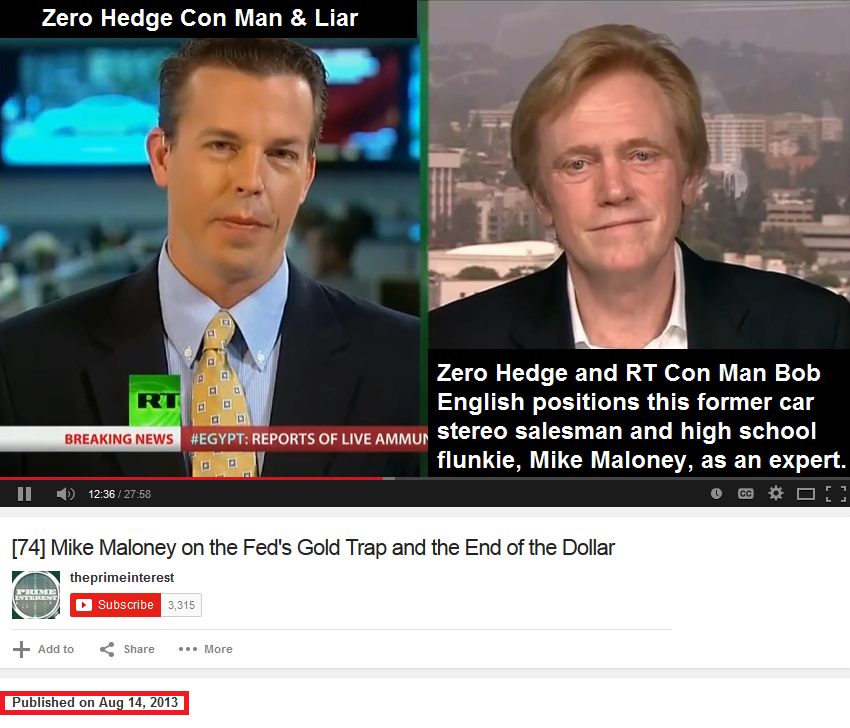Screen dimensions: 850x728
Task: Subscribe to theprimeinterest channel
Action: click(115, 605)
